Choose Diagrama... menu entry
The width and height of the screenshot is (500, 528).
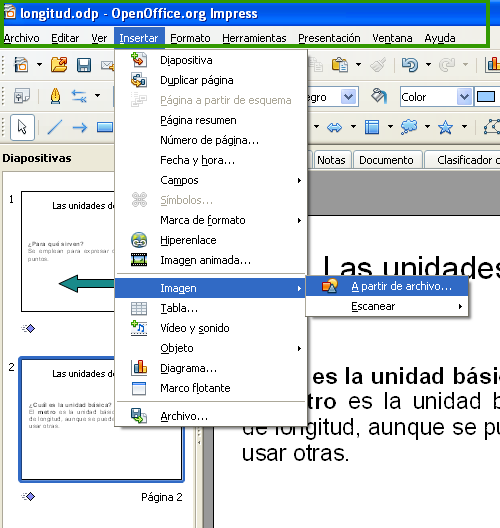[x=211, y=368]
